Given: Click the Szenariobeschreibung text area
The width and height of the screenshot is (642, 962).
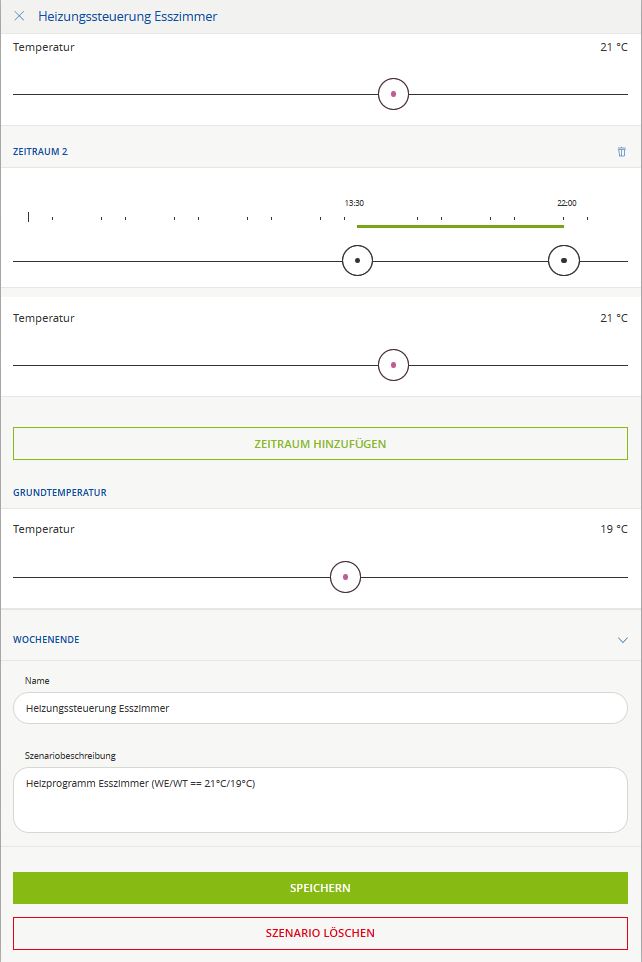Looking at the screenshot, I should (x=320, y=799).
